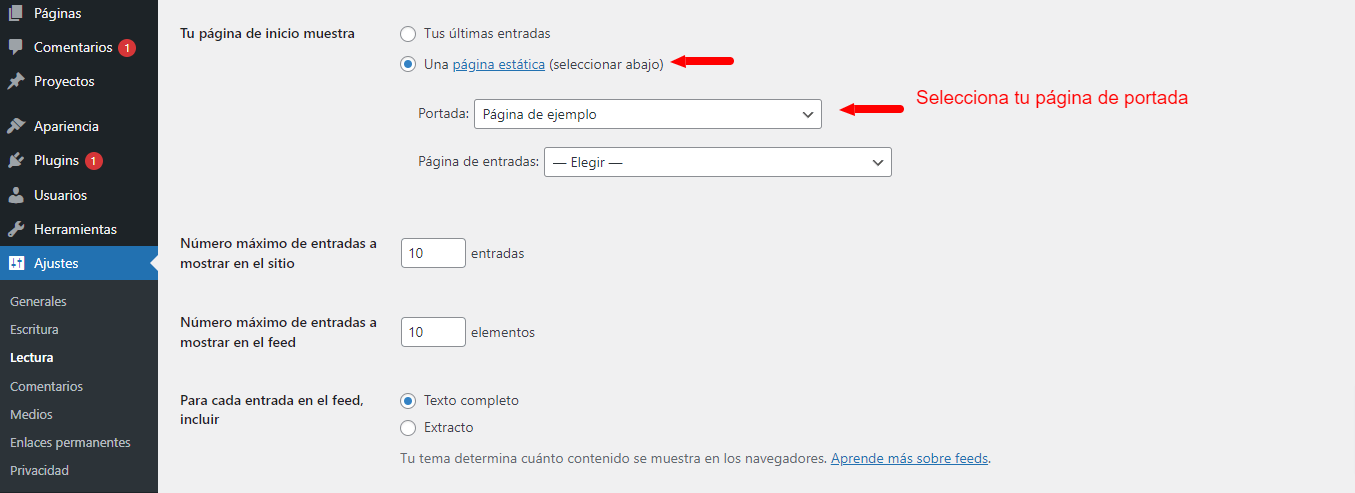Click the Comentarios speech bubble icon
This screenshot has height=493, width=1355.
pyautogui.click(x=16, y=47)
